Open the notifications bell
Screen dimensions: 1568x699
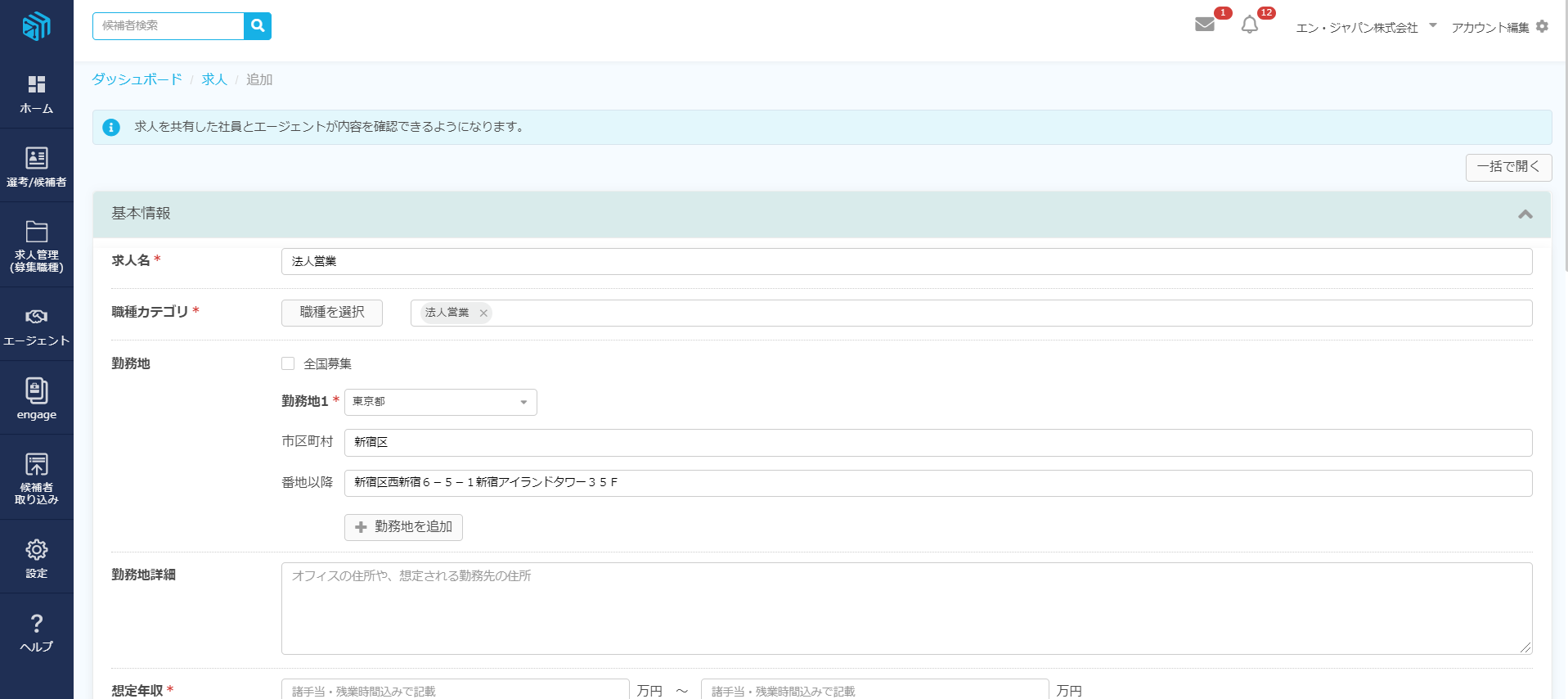(1249, 25)
